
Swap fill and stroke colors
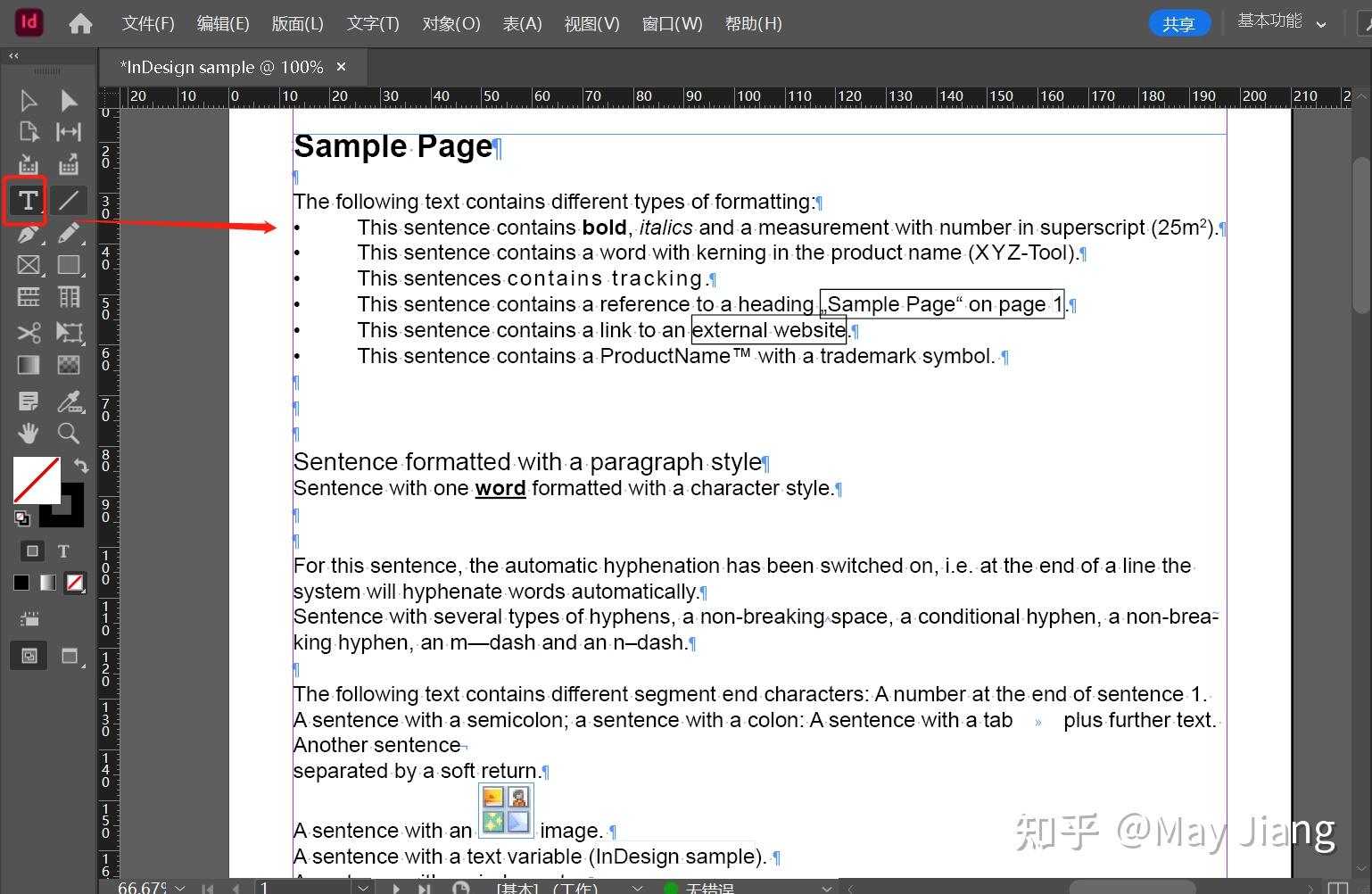[79, 464]
